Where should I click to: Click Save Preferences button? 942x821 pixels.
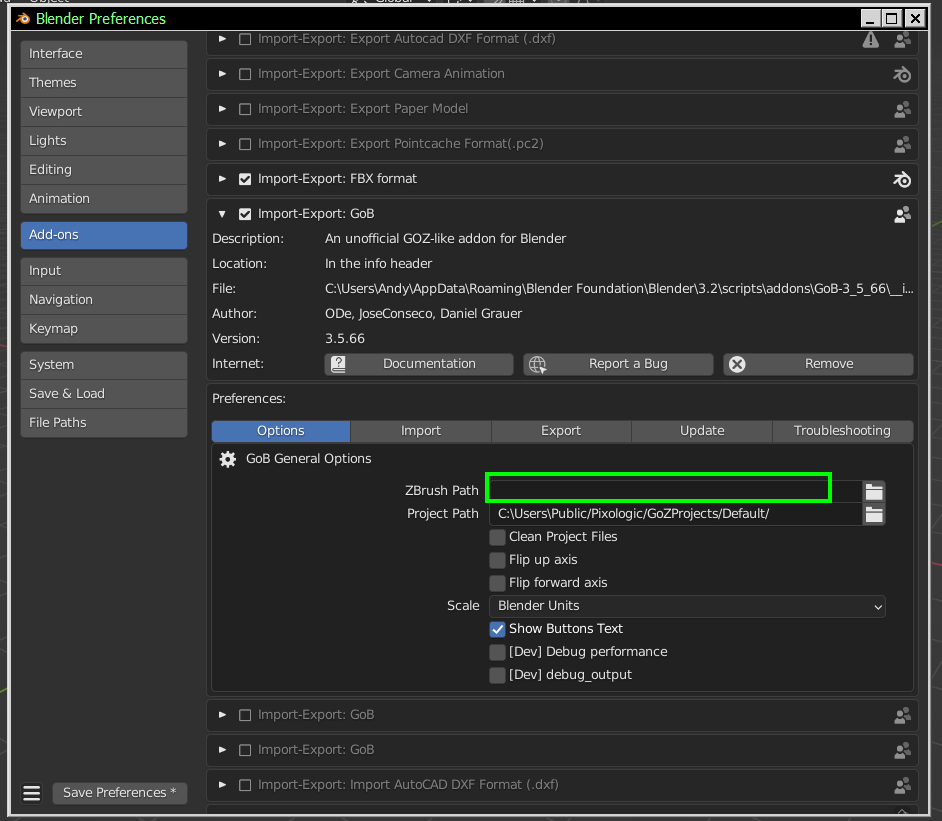tap(120, 793)
